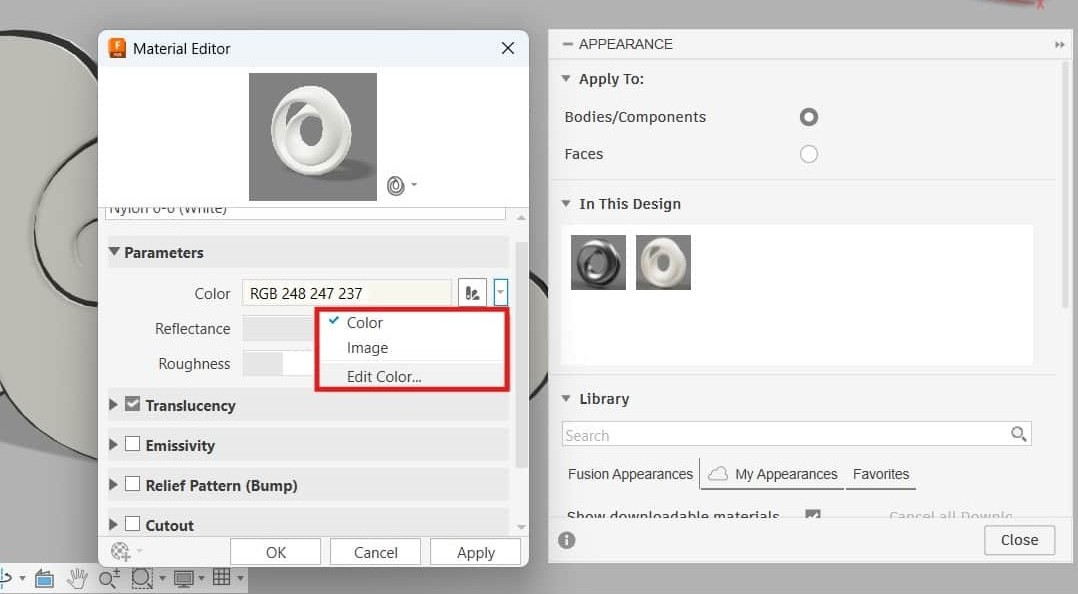
Task: Switch to My Appearances tab
Action: [x=772, y=474]
